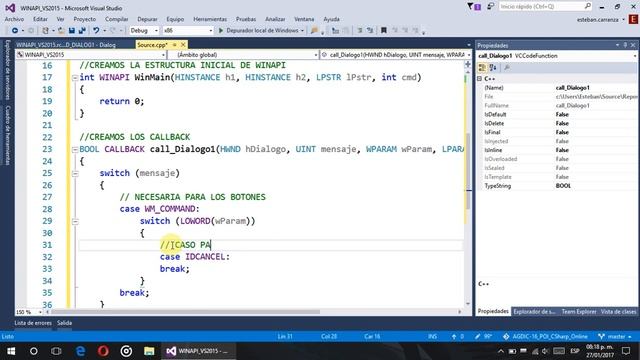640x360 pixels.
Task: Open the esteban.carranza account dropdown
Action: pos(623,20)
